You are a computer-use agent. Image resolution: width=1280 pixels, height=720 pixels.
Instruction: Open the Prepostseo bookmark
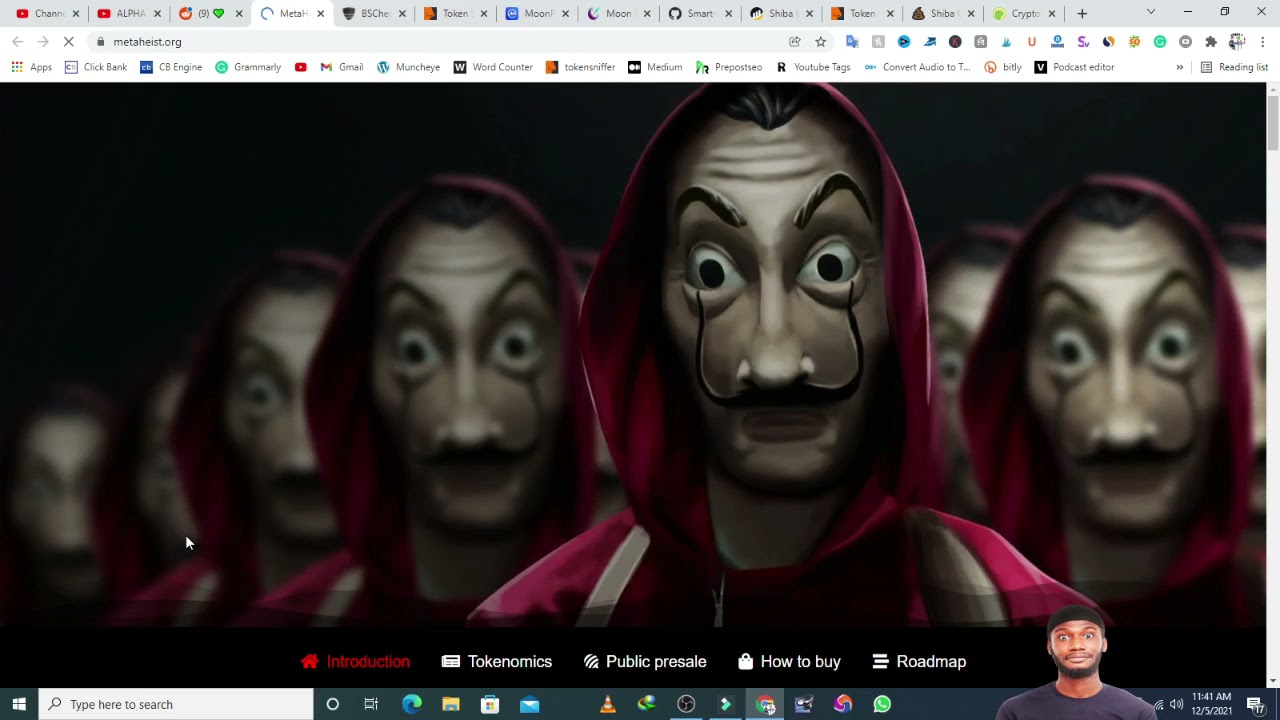[729, 67]
